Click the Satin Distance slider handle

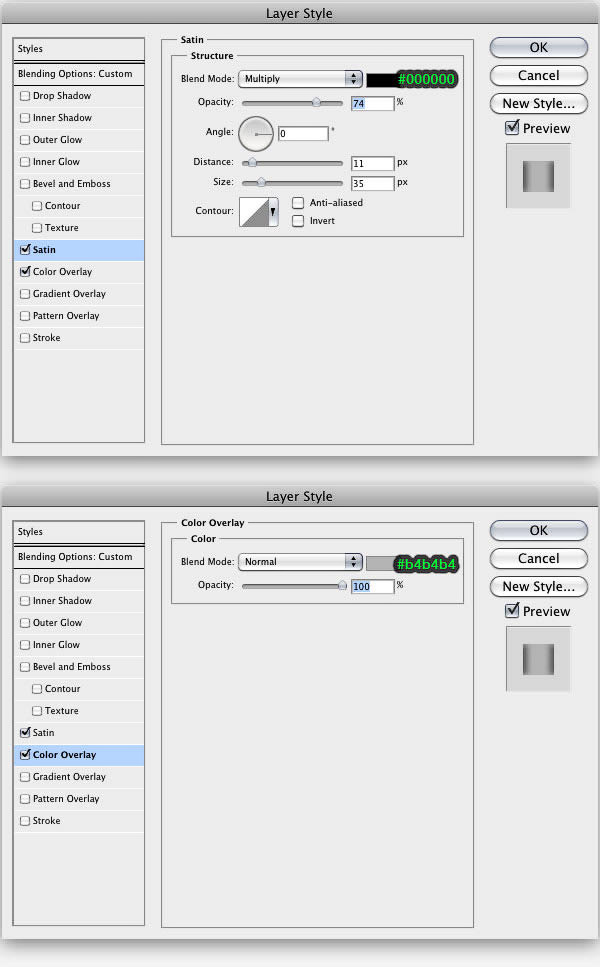click(x=252, y=163)
